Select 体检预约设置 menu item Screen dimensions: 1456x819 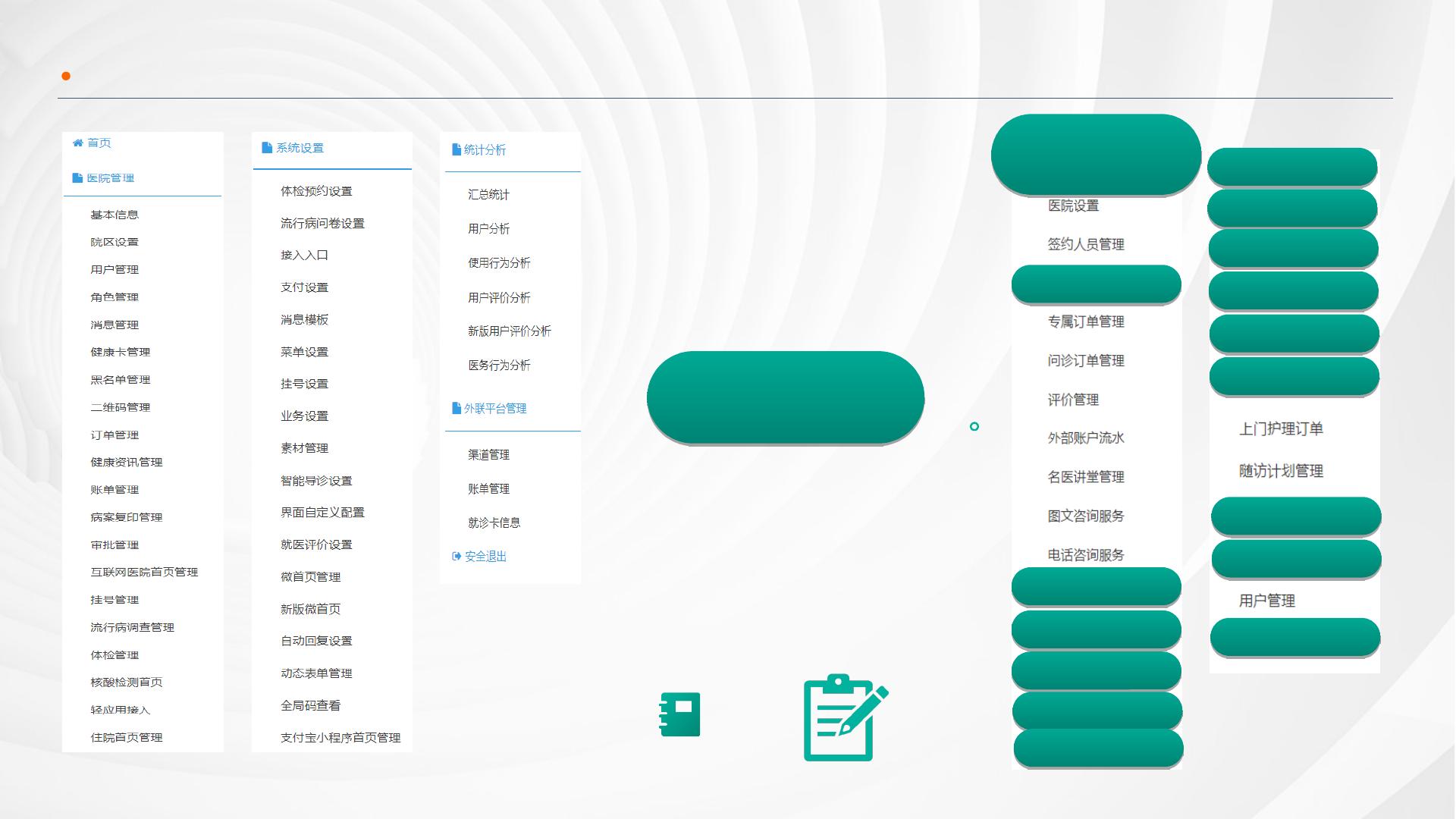(316, 191)
